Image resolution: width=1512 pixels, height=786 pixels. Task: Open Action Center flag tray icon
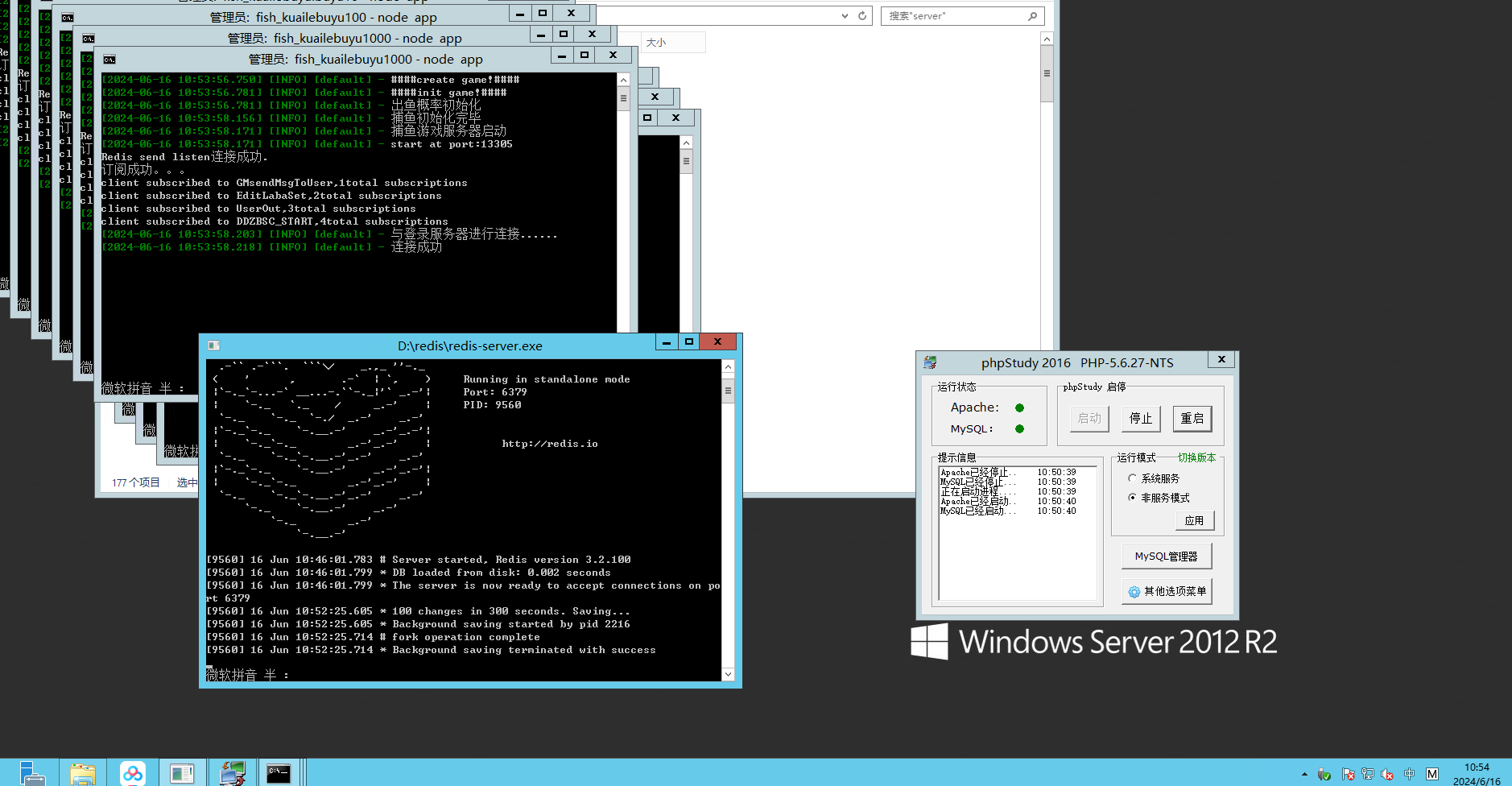coord(1348,775)
